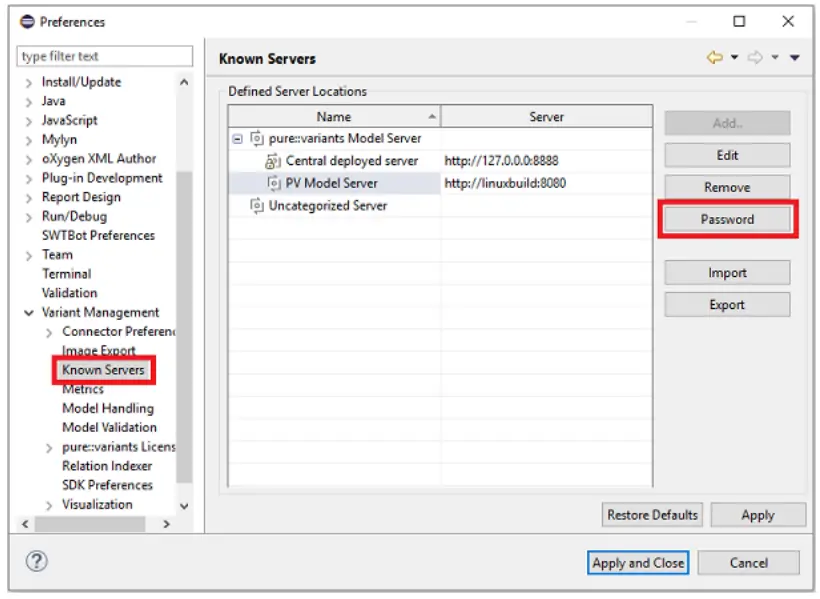
Task: Select Known Servers in the sidebar
Action: 103,369
